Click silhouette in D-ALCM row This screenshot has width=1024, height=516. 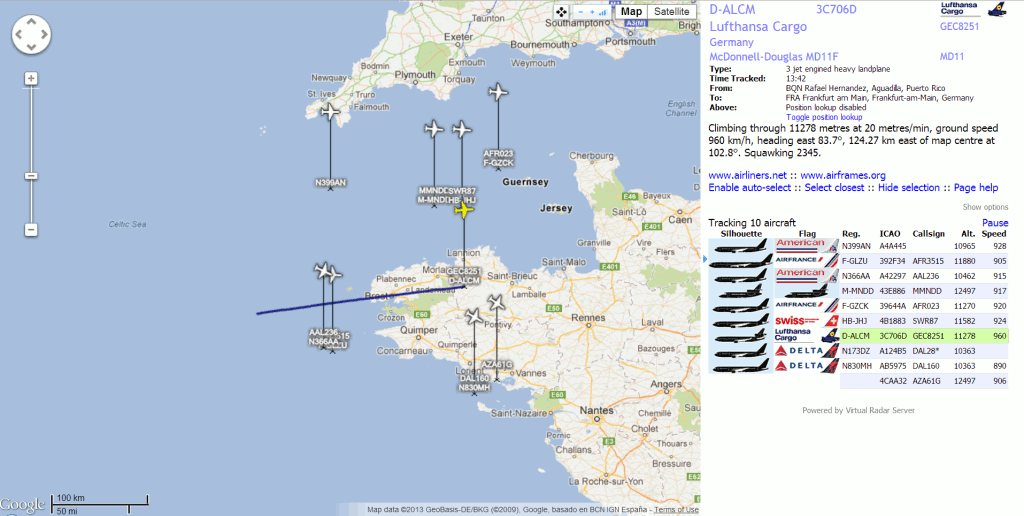(741, 336)
